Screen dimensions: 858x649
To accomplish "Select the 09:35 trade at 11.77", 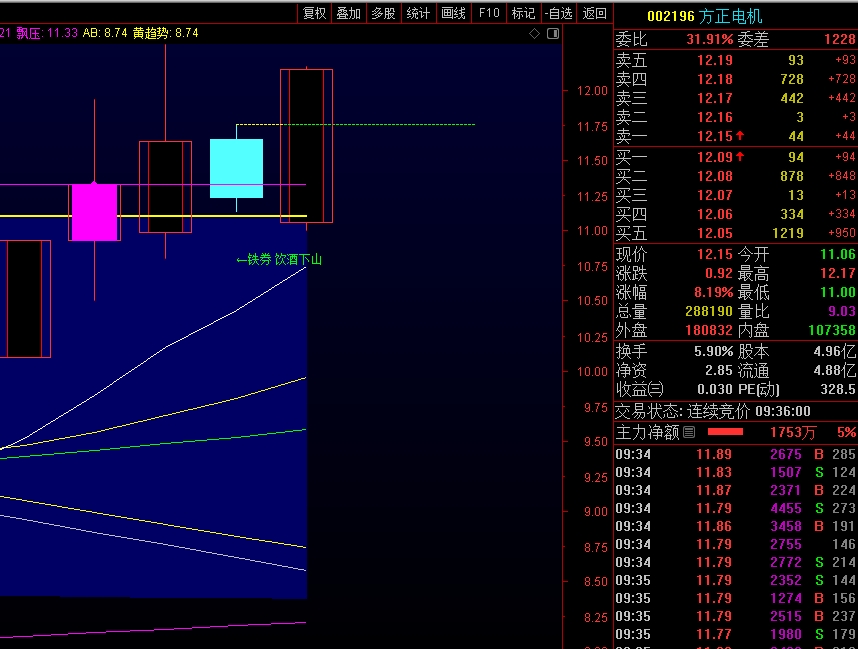I will coord(736,634).
